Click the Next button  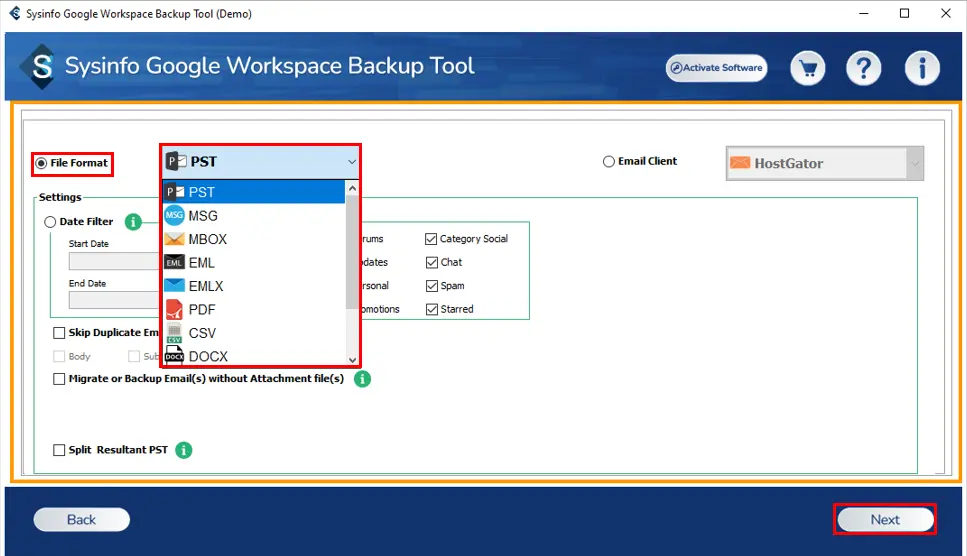click(x=884, y=520)
